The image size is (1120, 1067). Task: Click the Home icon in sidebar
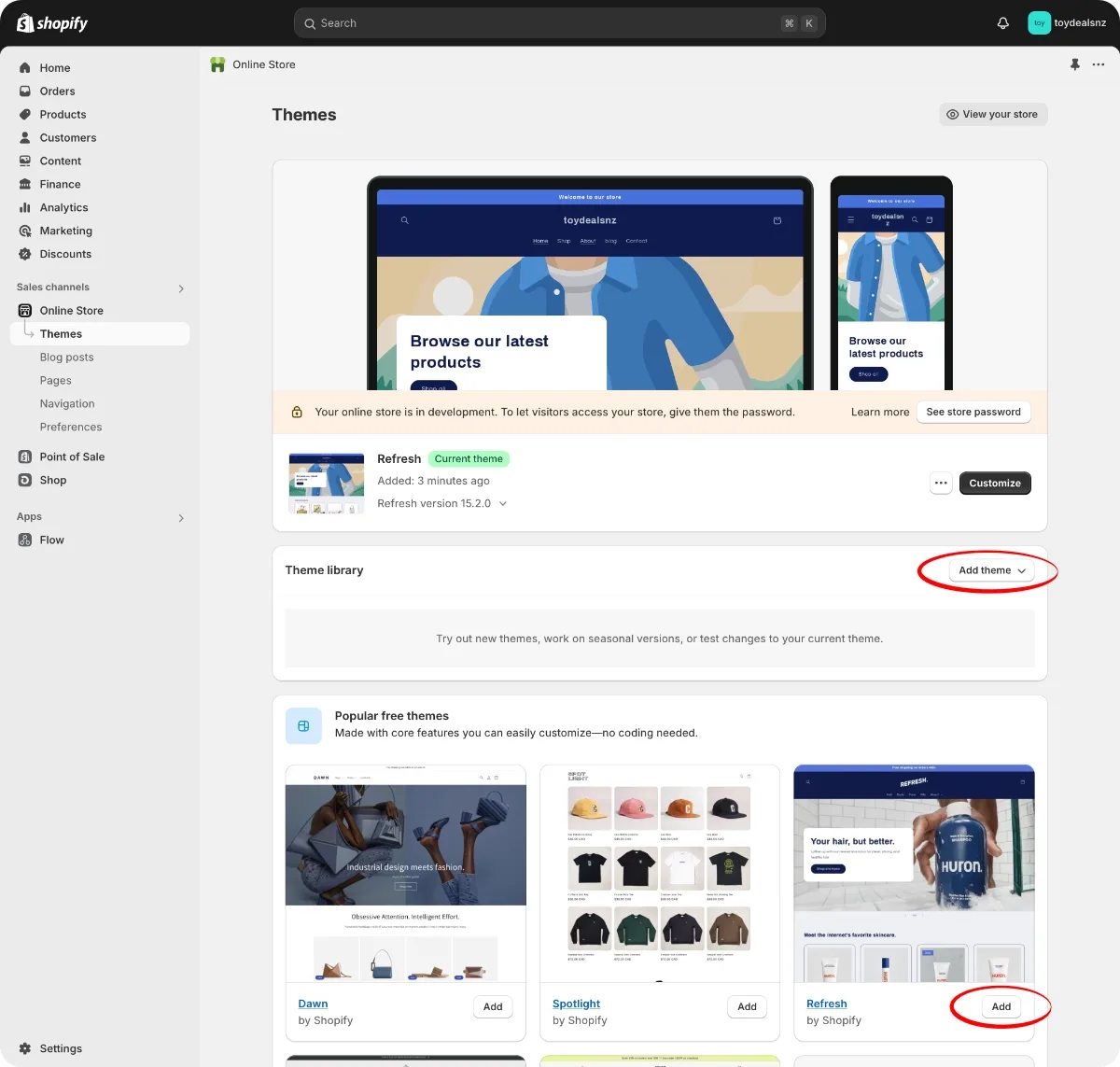[25, 68]
